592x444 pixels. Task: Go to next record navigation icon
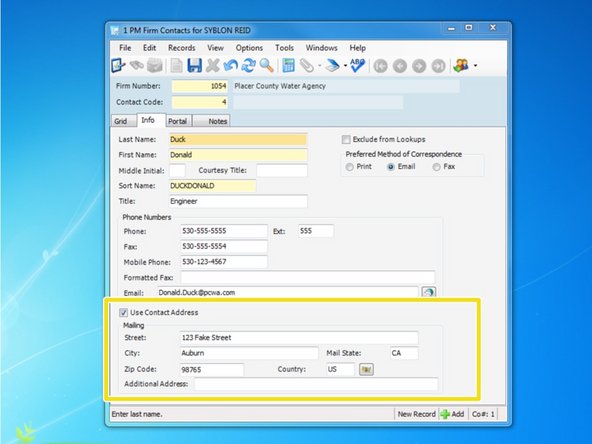[419, 66]
